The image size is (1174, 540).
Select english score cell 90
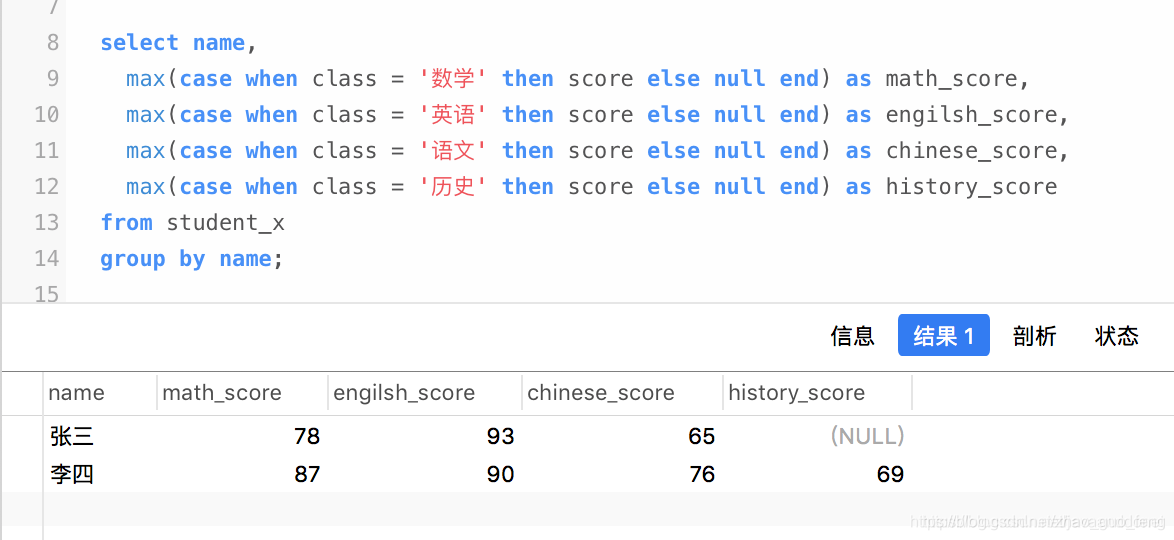[x=501, y=474]
